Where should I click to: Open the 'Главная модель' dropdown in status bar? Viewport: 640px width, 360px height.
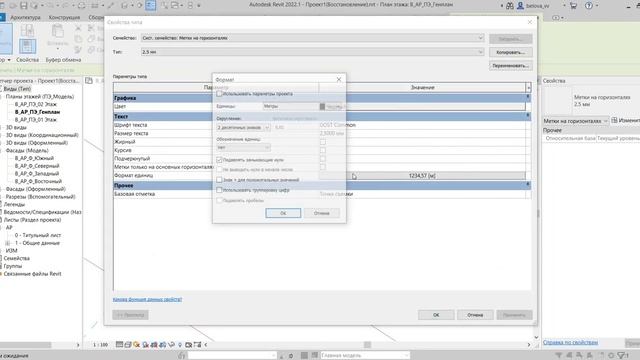tap(364, 356)
